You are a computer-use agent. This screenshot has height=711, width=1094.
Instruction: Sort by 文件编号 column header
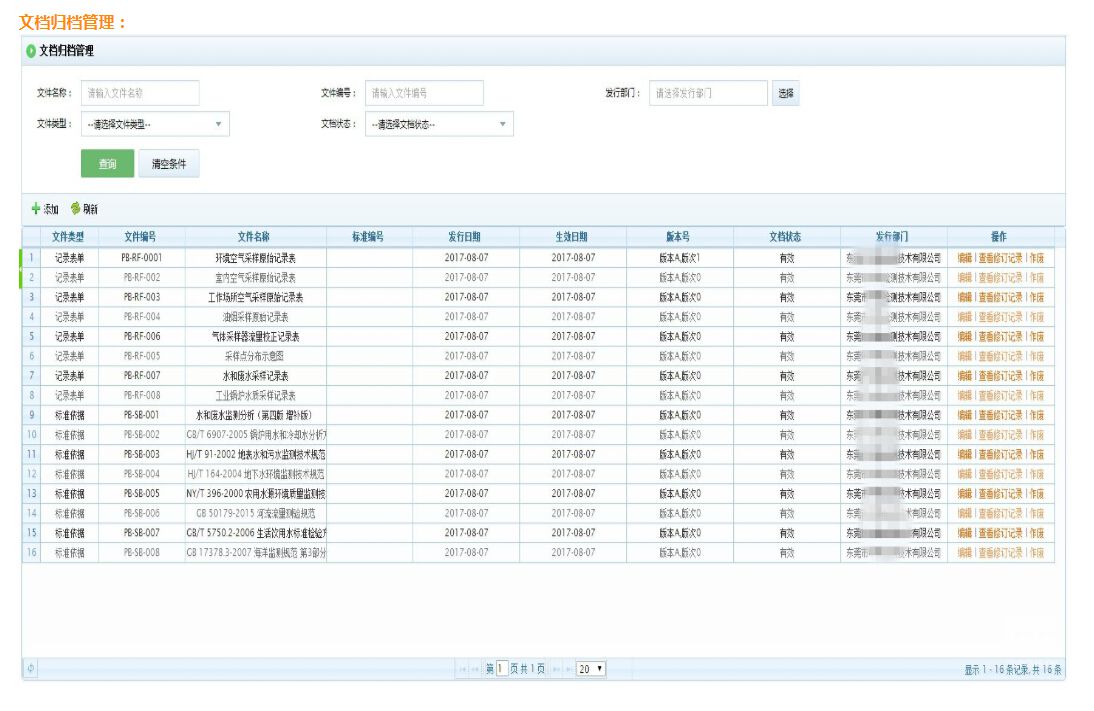pyautogui.click(x=140, y=237)
